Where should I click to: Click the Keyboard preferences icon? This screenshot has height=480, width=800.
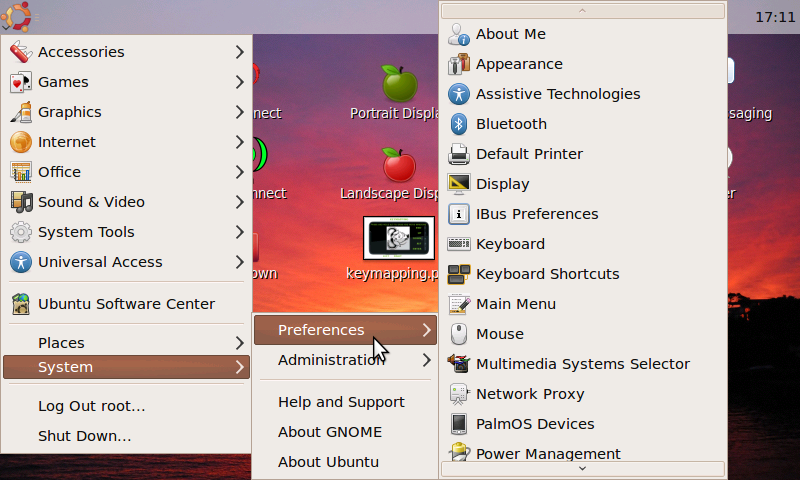point(459,244)
